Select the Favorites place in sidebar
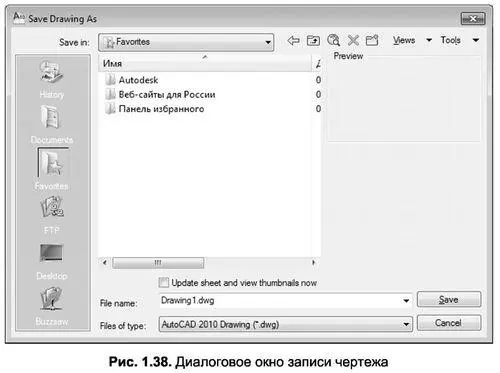 coord(52,169)
